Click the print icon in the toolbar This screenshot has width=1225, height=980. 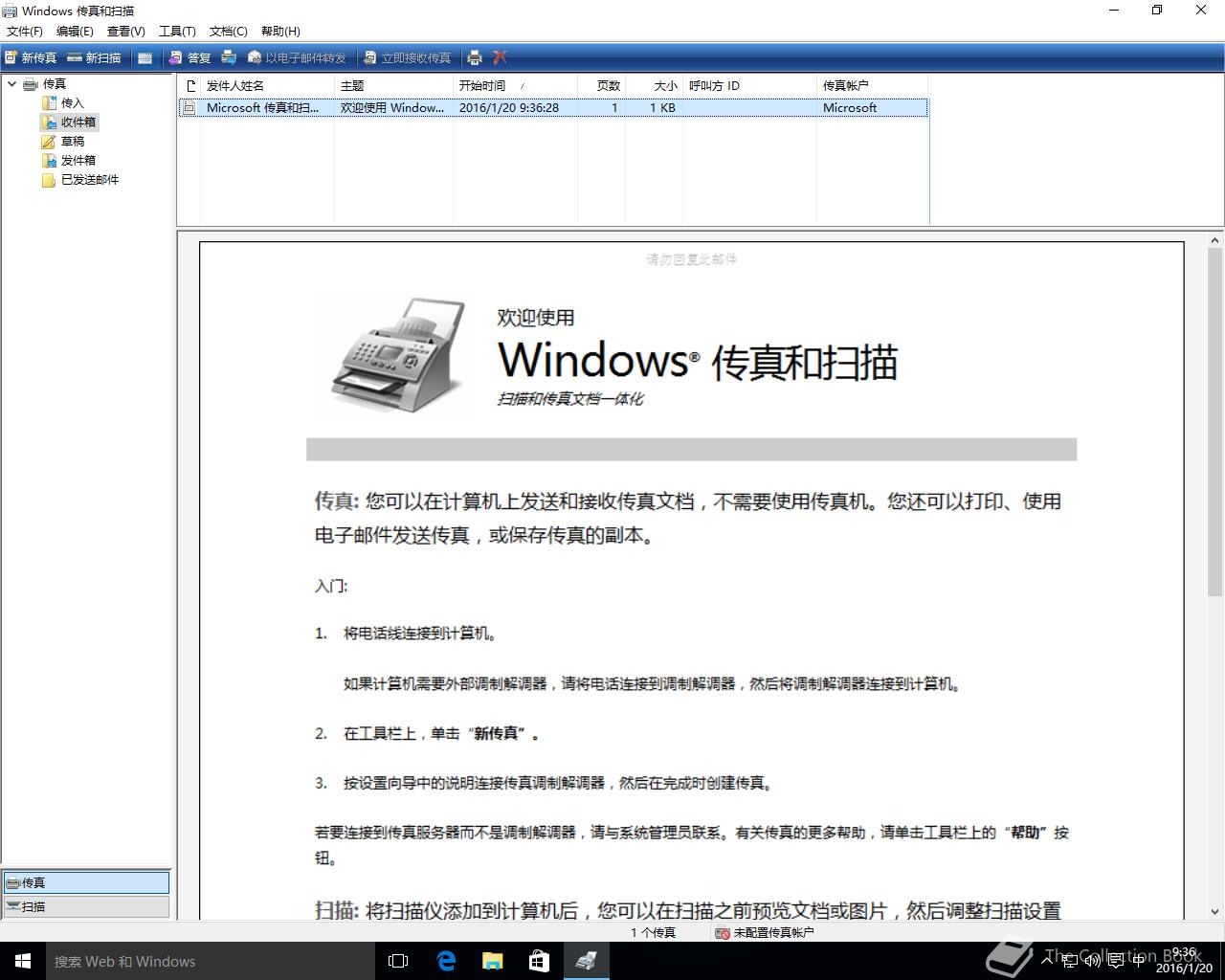click(475, 57)
